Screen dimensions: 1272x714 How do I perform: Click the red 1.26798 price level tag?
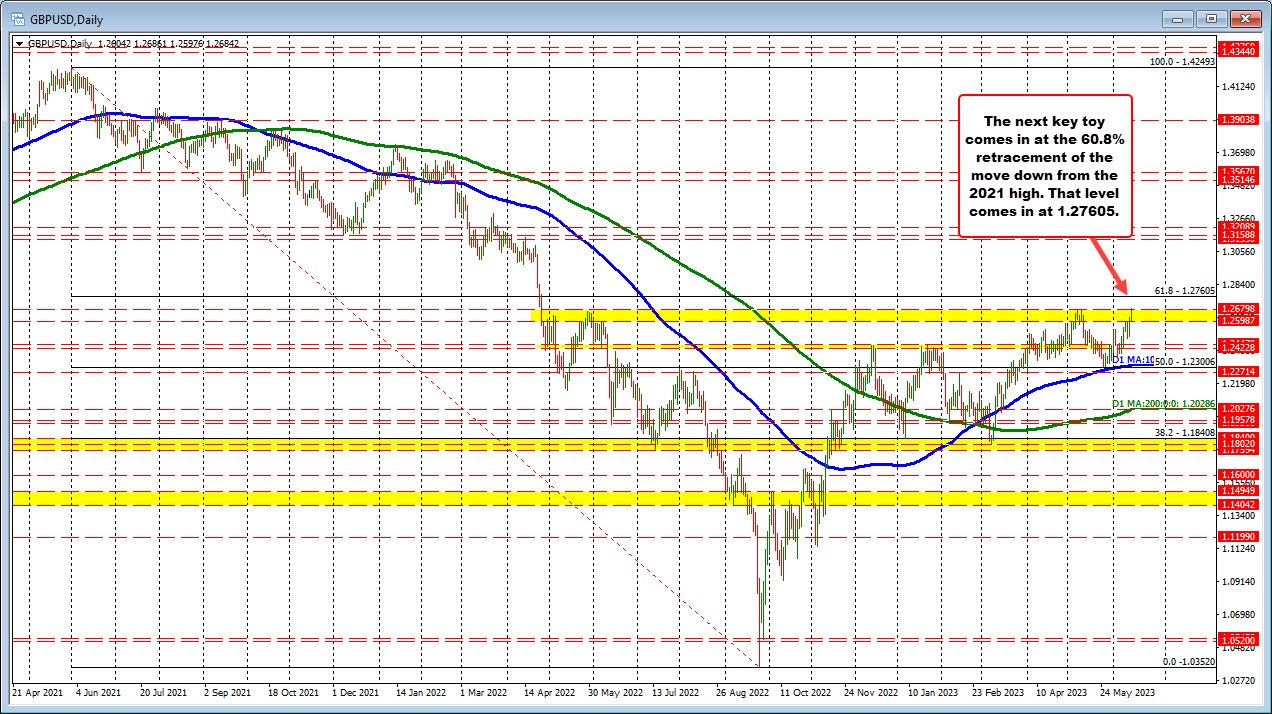(1237, 309)
